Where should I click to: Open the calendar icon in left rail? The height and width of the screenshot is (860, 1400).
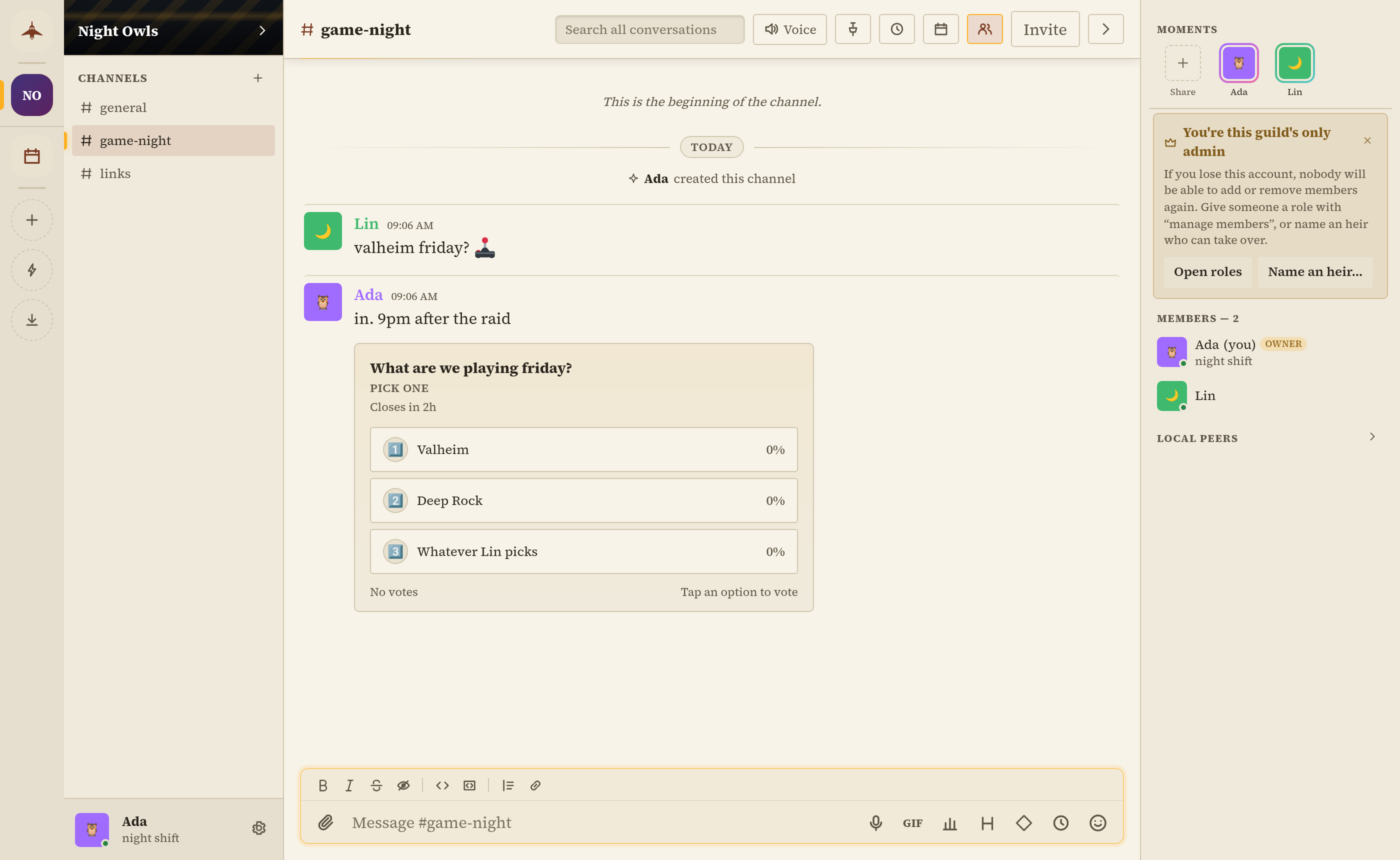[32, 156]
